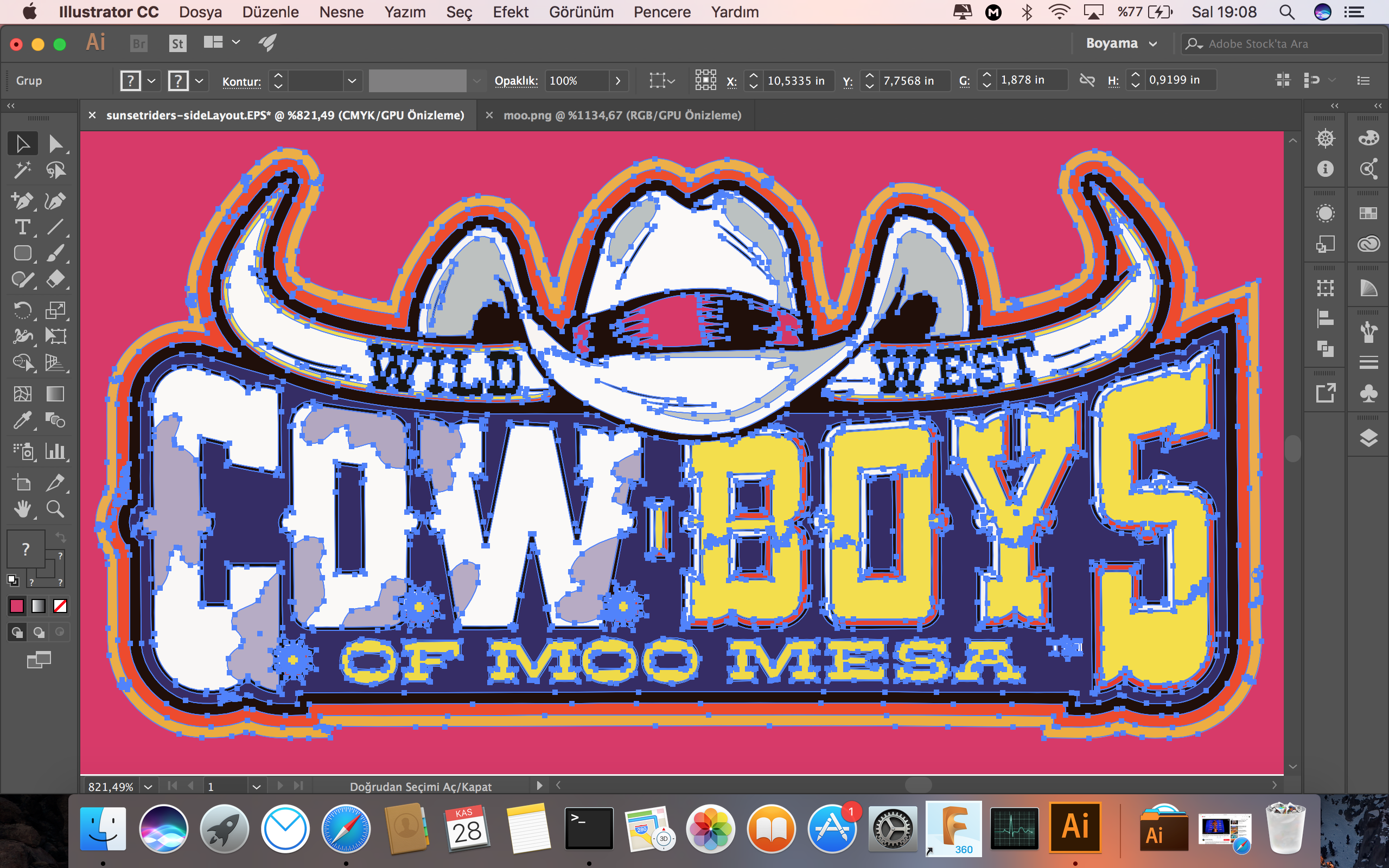
Task: Click the Opaklık opacity label
Action: pyautogui.click(x=516, y=81)
